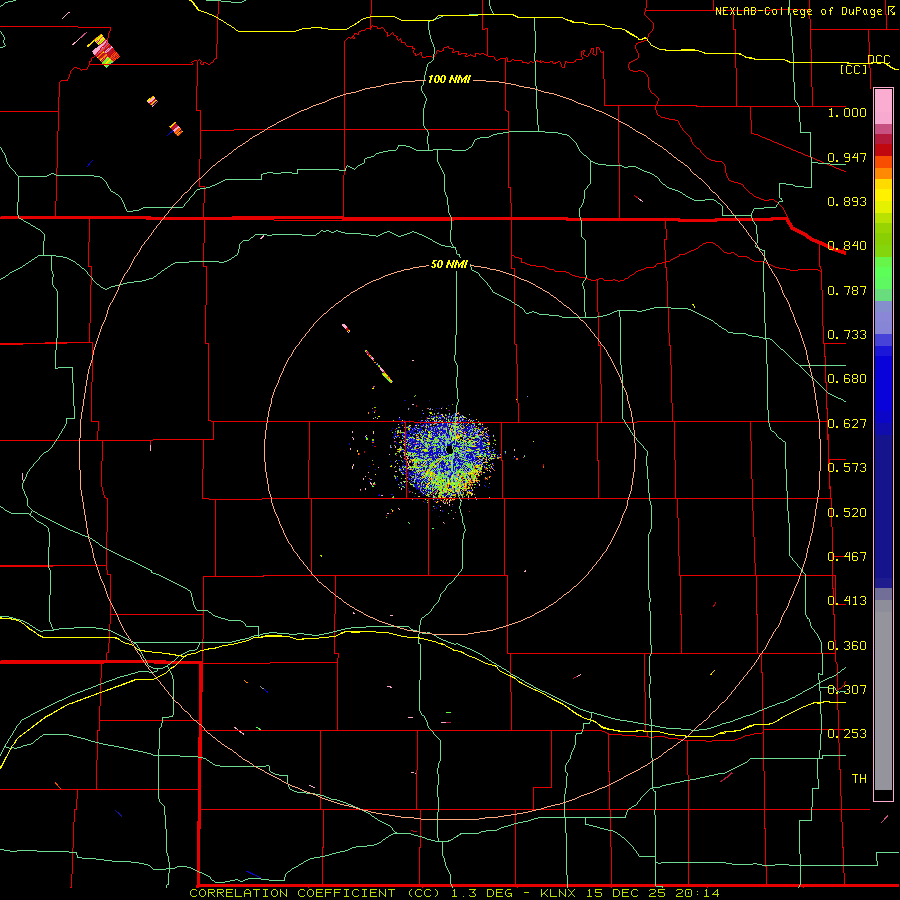Click the KLNX station identifier in caption
900x900 pixels.
click(x=560, y=893)
